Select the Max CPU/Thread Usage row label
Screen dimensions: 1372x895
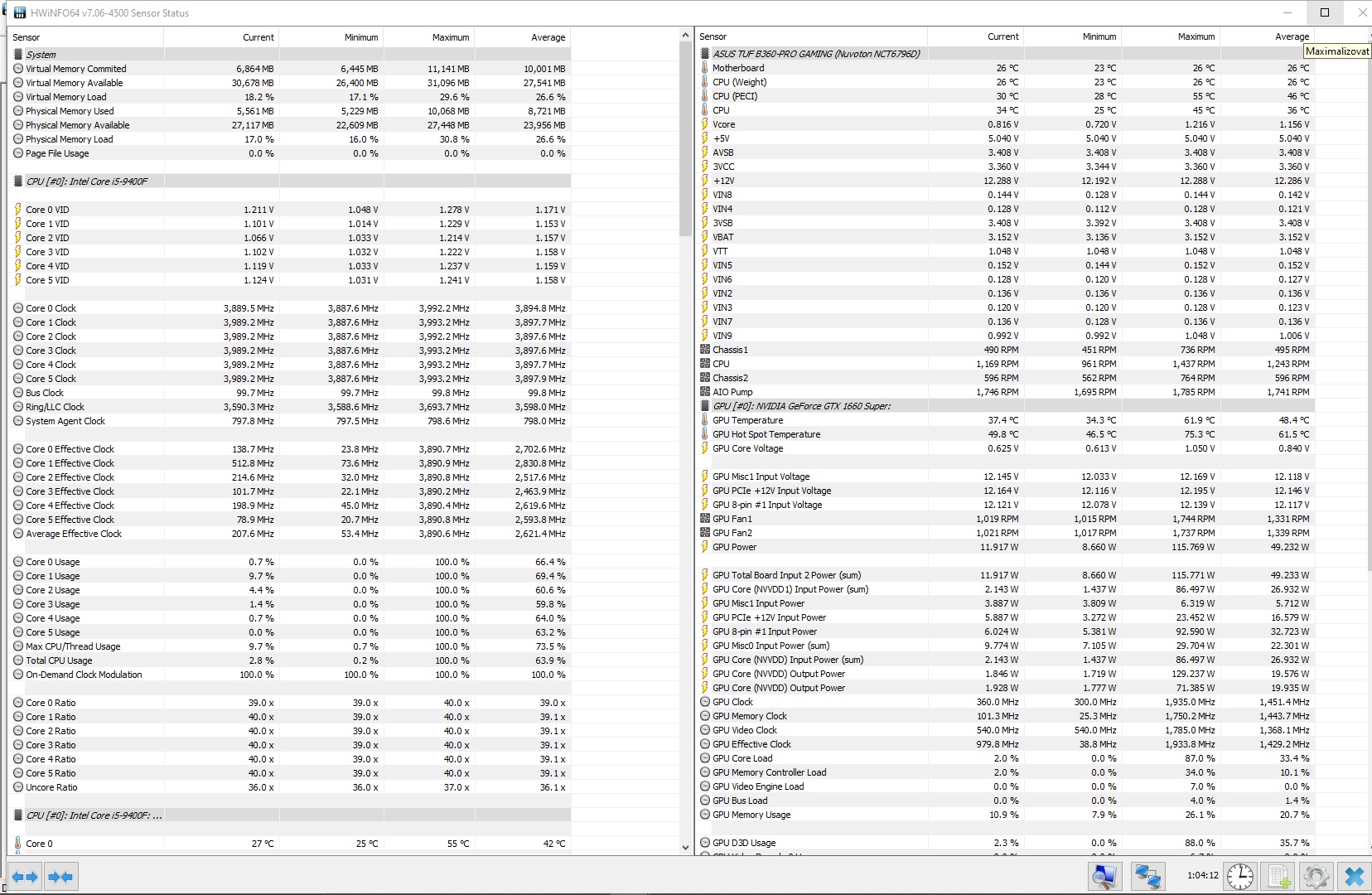click(x=73, y=646)
